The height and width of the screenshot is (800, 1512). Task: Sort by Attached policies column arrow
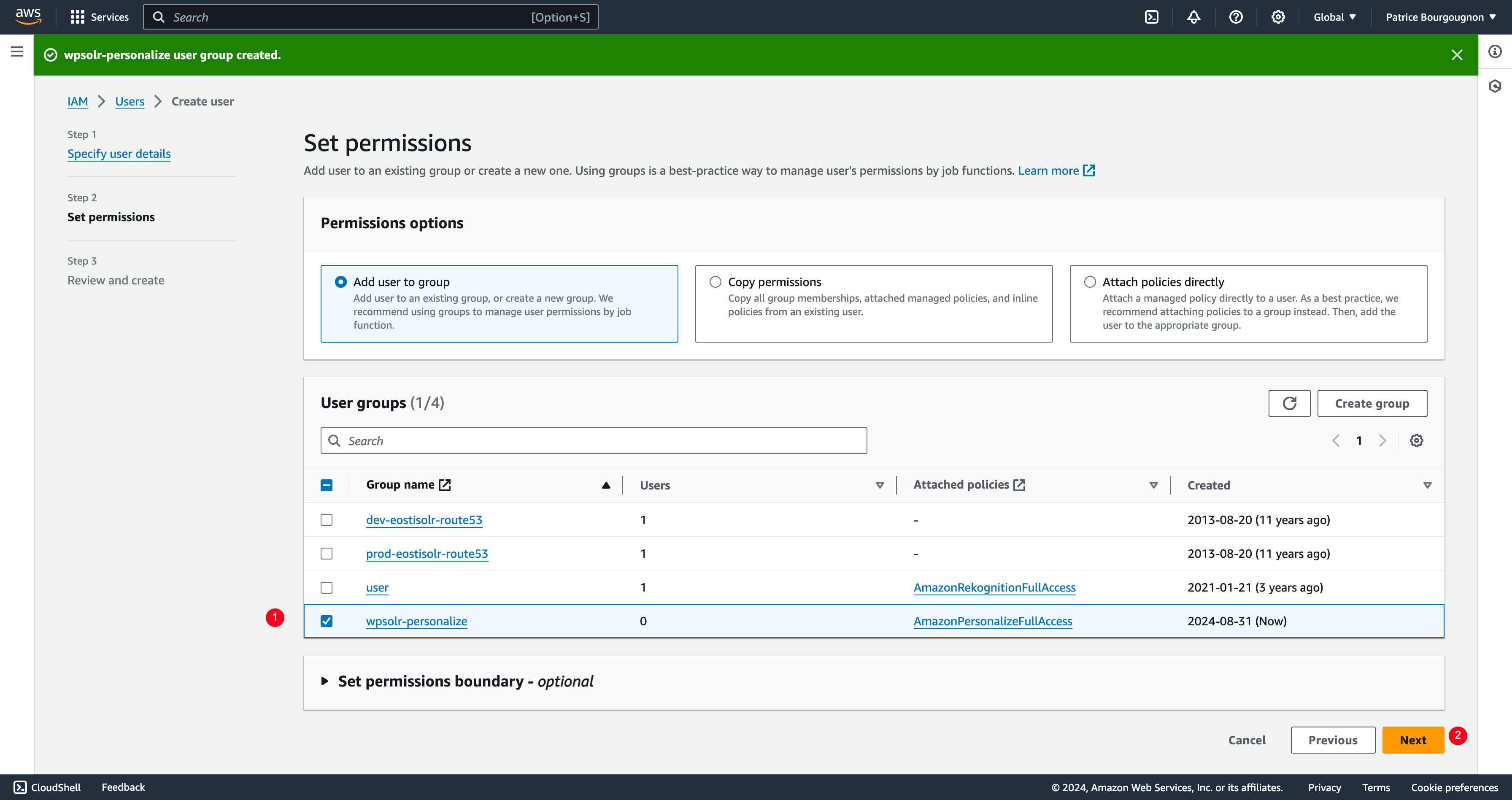pos(1153,485)
